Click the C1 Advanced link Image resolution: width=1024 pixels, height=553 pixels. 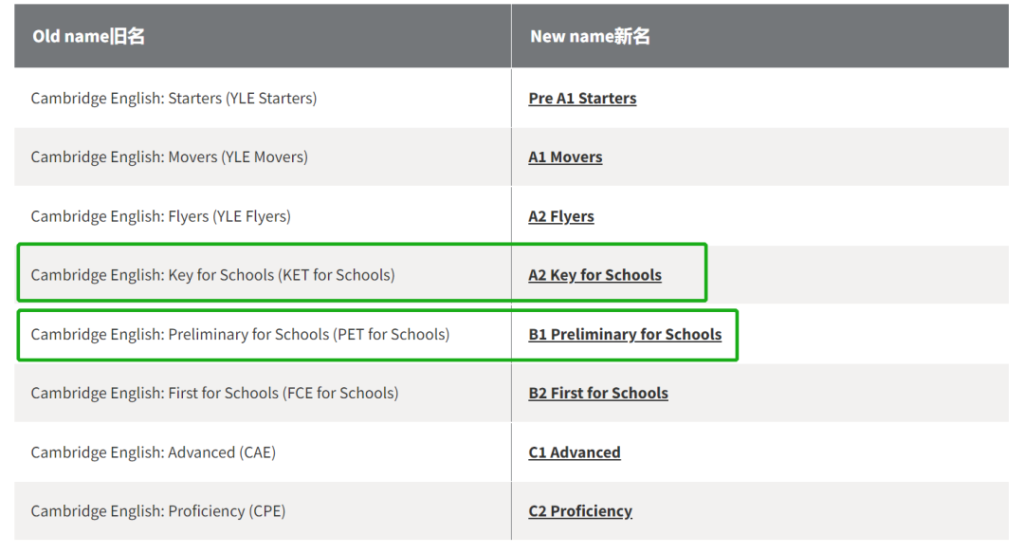tap(574, 452)
